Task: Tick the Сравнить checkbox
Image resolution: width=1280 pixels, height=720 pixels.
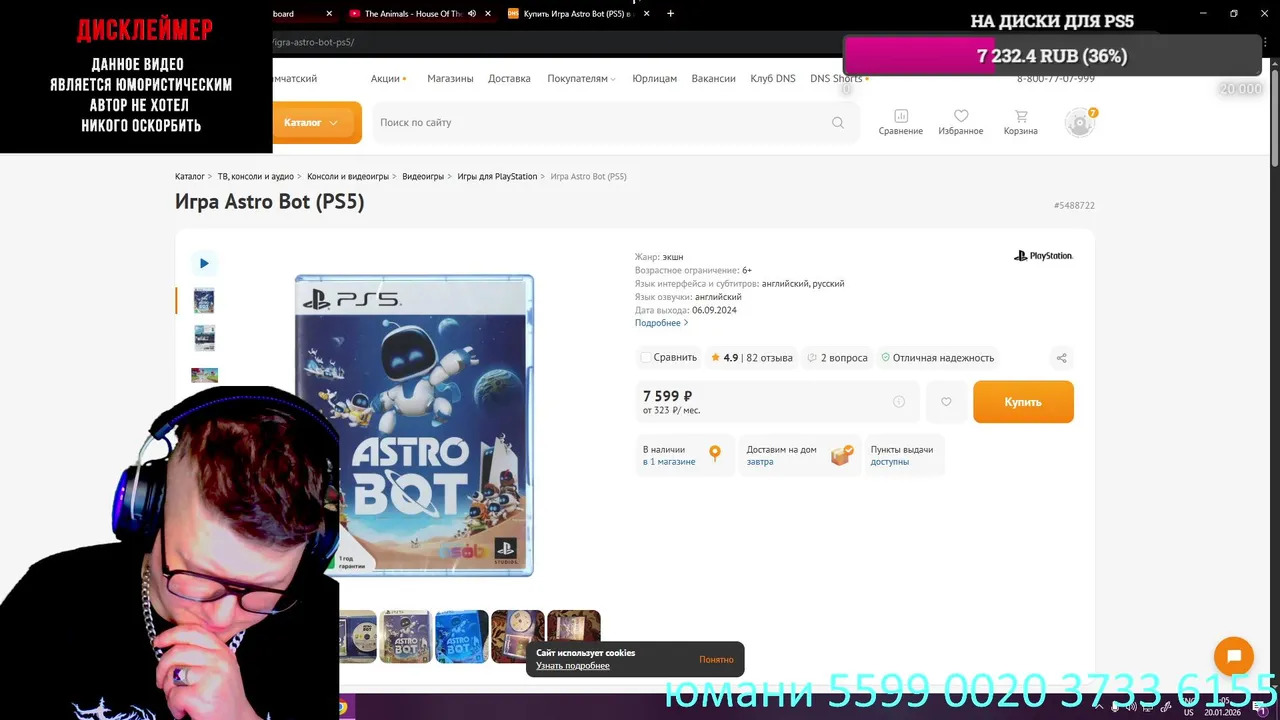Action: point(646,358)
